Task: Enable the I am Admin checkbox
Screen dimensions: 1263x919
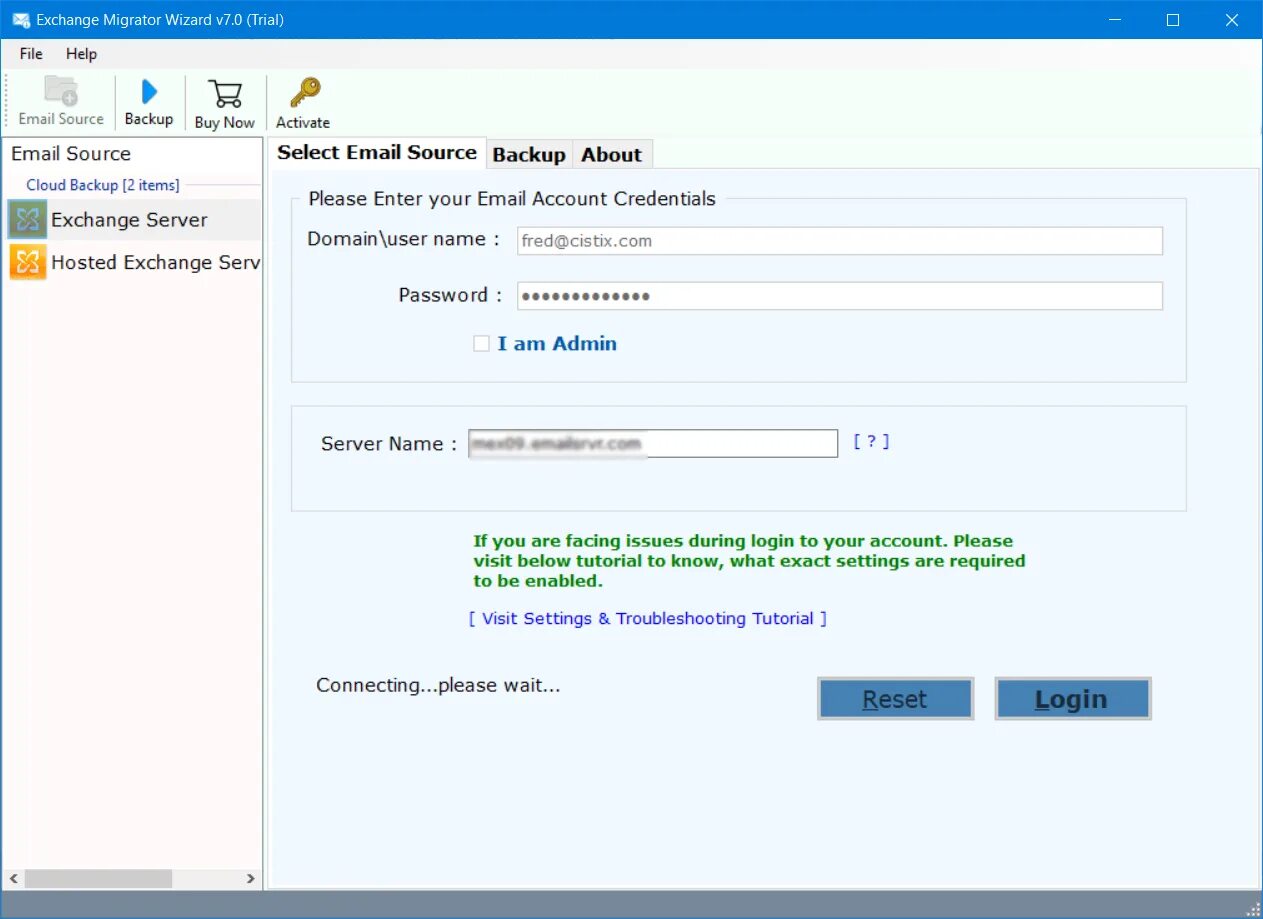Action: pos(481,343)
